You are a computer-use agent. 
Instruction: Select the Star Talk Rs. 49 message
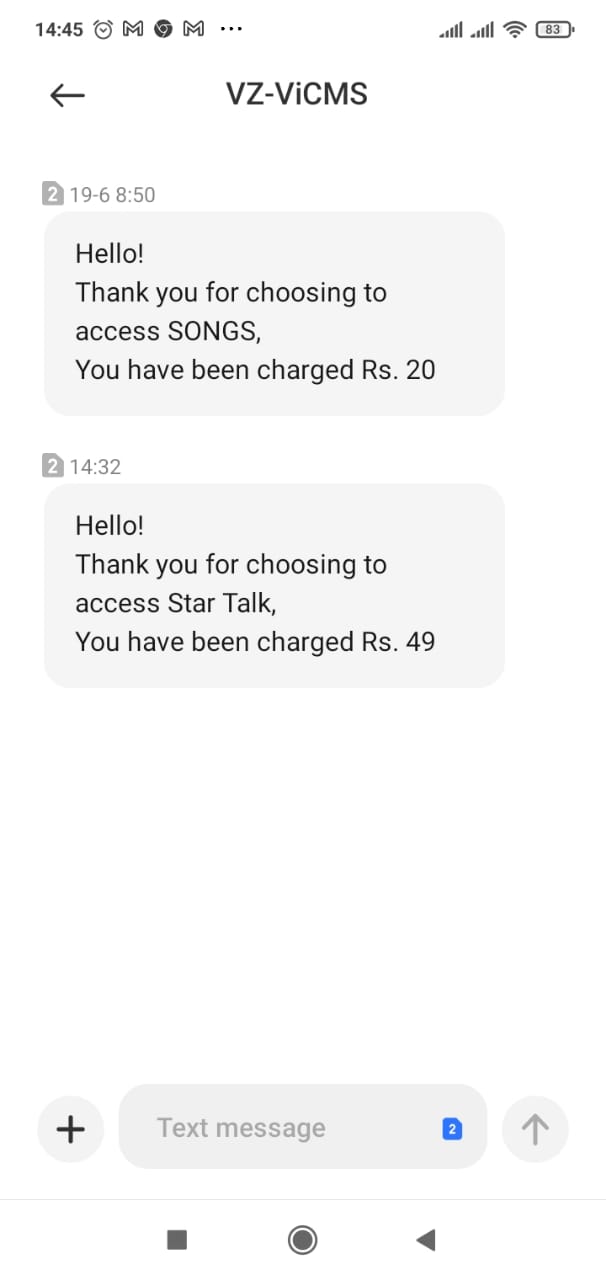coord(274,585)
